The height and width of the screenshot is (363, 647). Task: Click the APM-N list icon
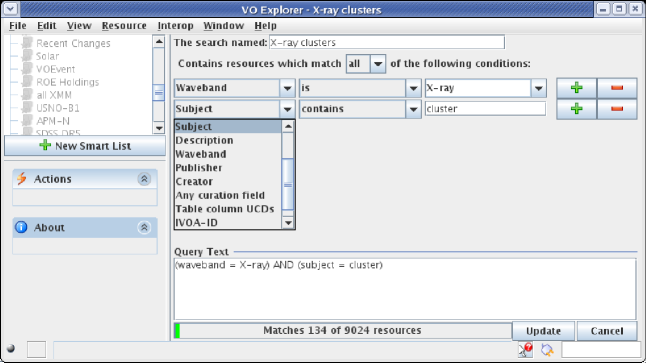[27, 120]
